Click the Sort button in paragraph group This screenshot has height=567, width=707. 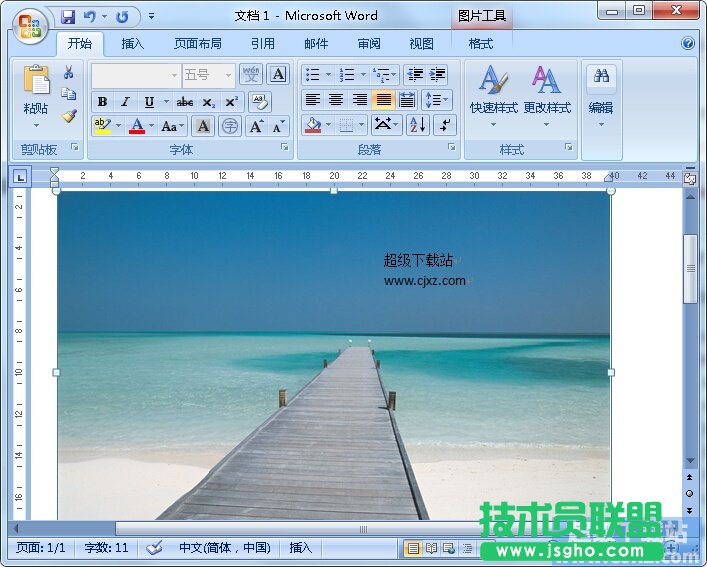coord(417,125)
